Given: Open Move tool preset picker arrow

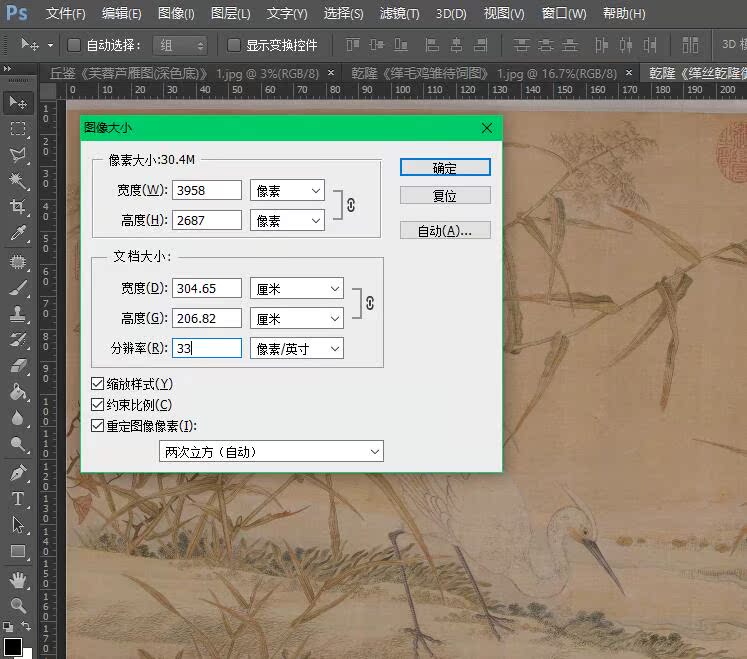Looking at the screenshot, I should click(50, 45).
